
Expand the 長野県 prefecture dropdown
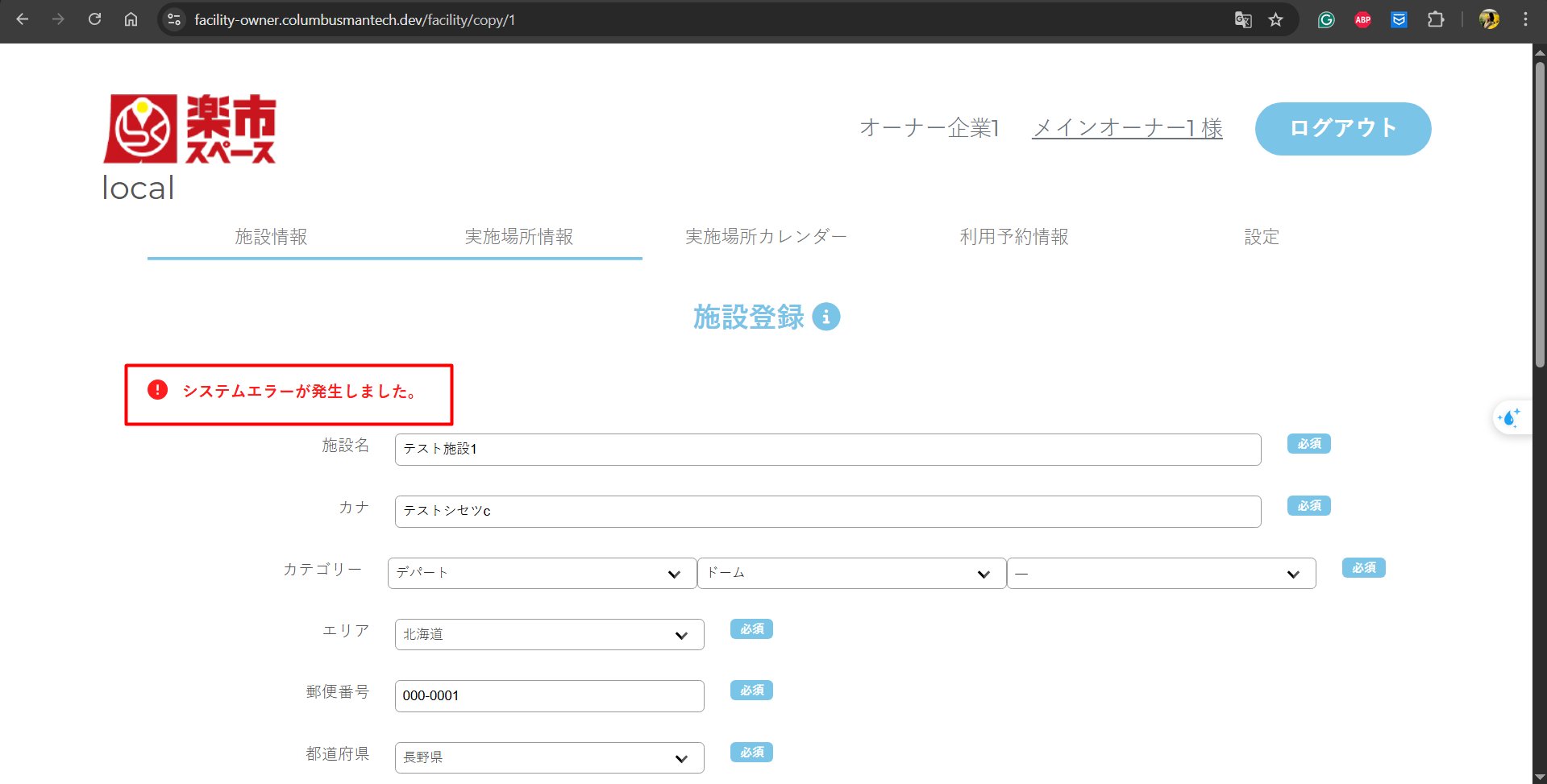pos(549,757)
